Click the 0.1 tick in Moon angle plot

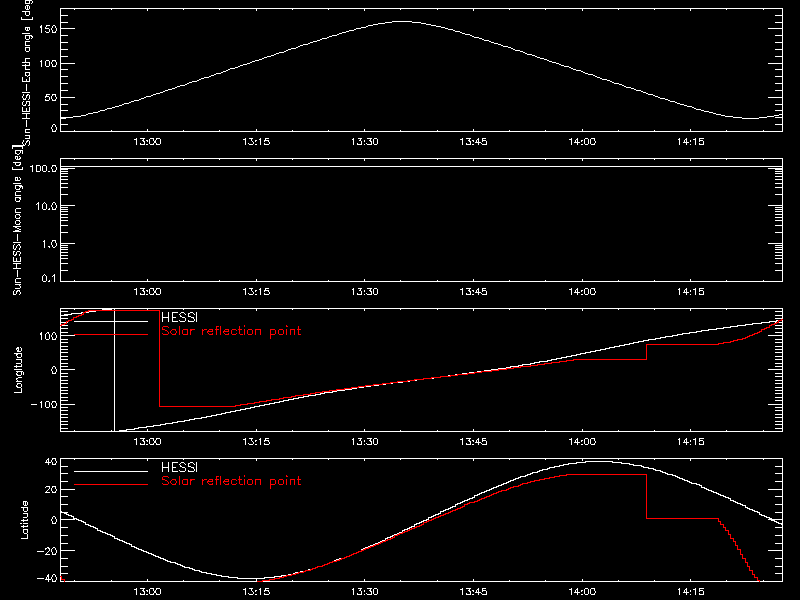click(x=49, y=278)
